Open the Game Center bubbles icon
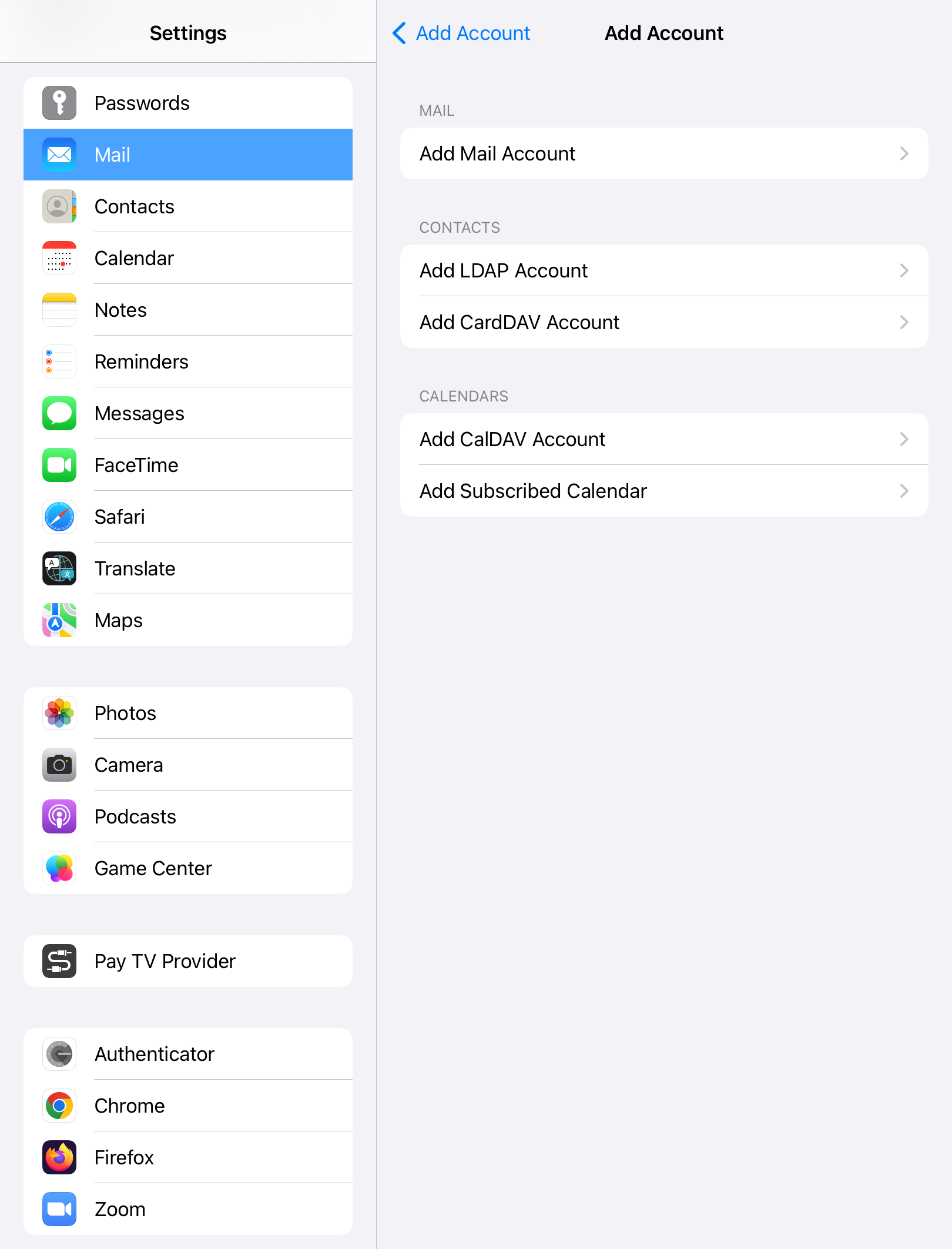This screenshot has height=1249, width=952. [x=59, y=868]
